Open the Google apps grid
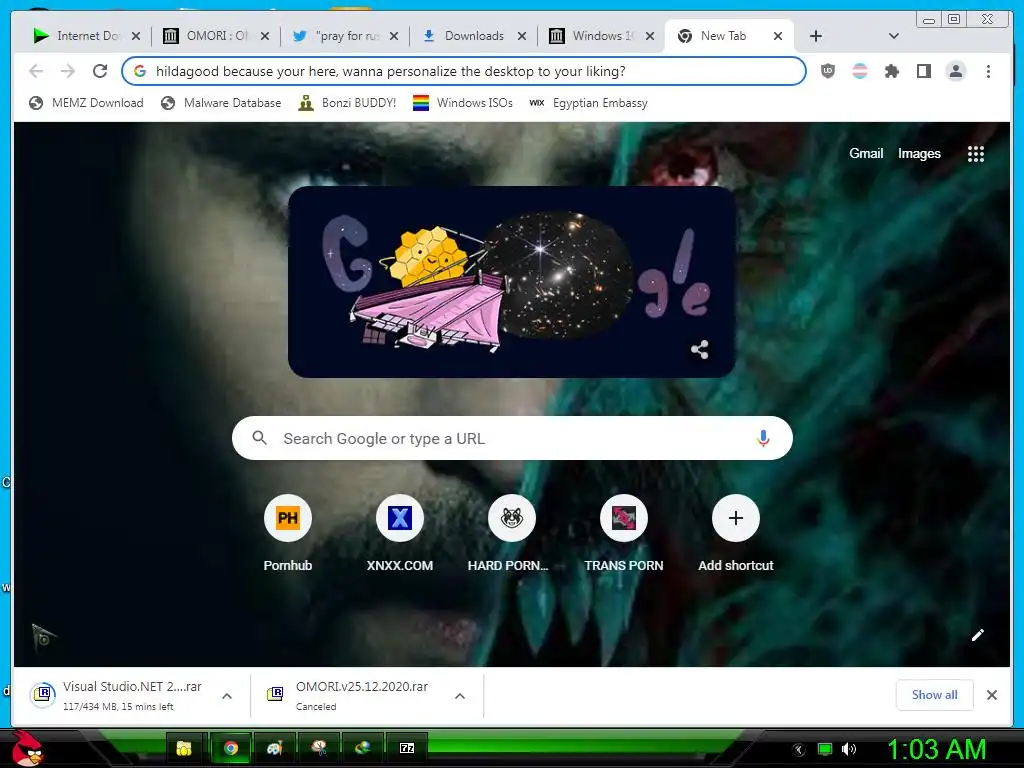 click(976, 153)
